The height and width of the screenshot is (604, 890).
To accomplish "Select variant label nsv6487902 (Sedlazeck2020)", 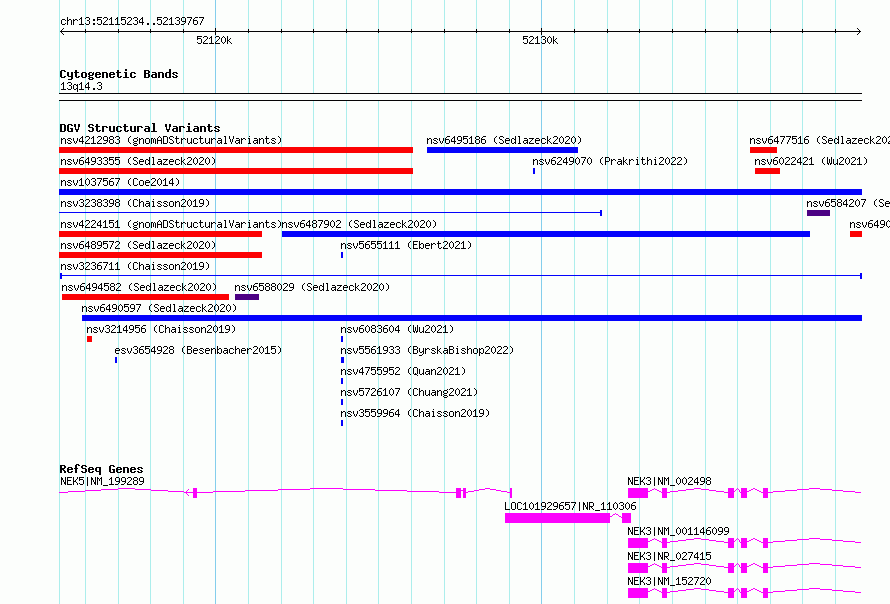I will coord(359,224).
